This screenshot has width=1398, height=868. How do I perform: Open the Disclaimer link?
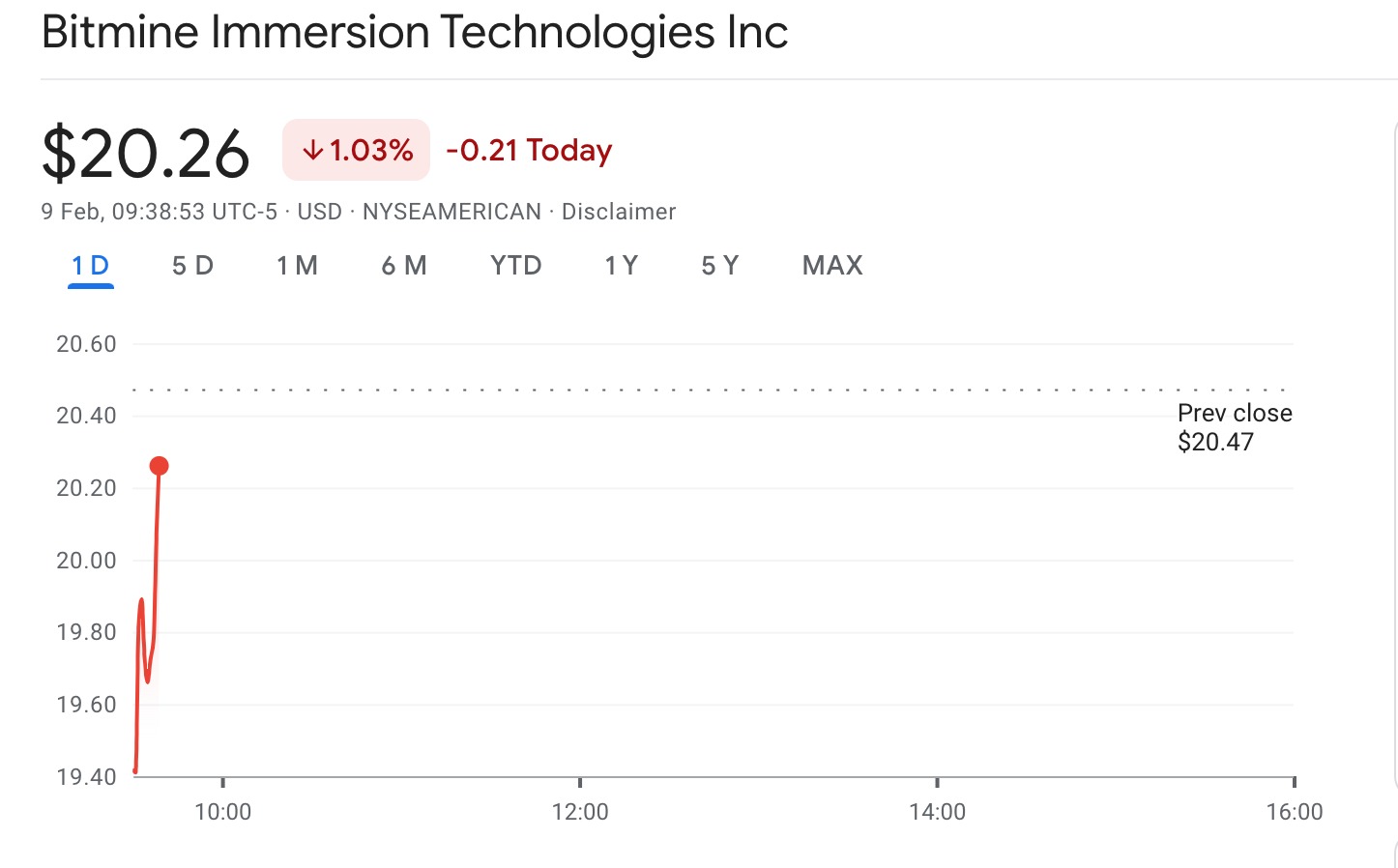(619, 212)
